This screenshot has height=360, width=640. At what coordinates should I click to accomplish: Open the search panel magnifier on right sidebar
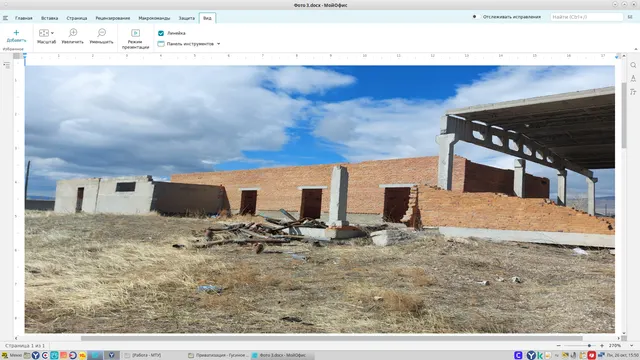tap(633, 65)
